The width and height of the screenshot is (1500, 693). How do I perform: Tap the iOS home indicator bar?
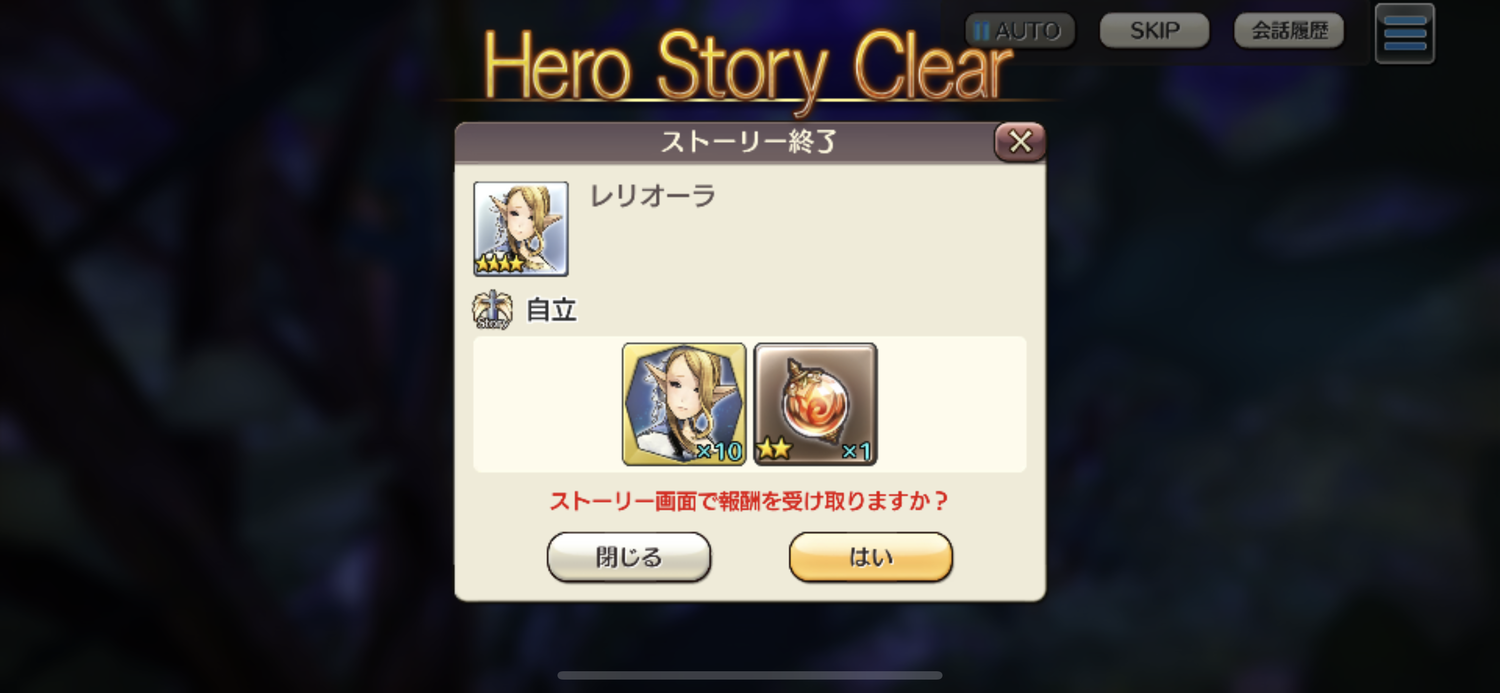click(x=750, y=676)
